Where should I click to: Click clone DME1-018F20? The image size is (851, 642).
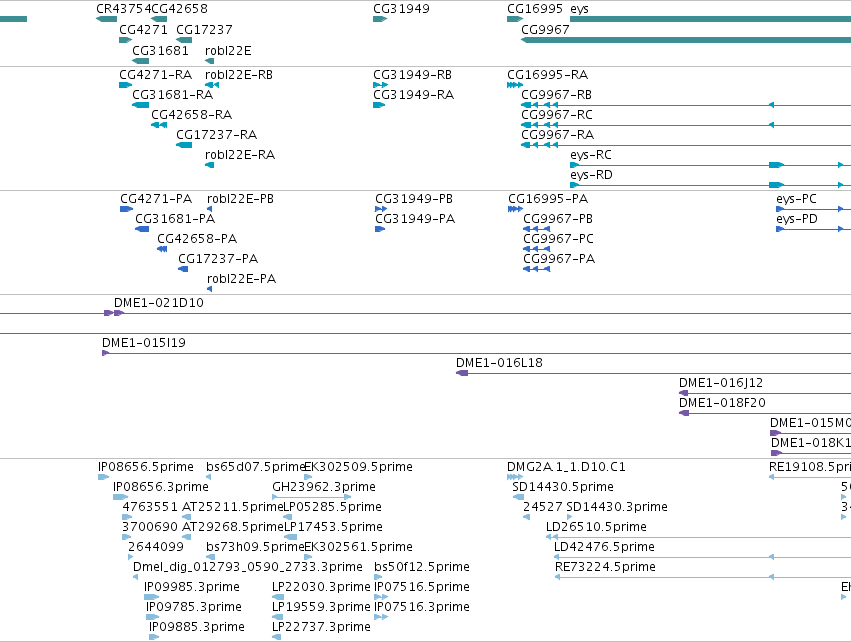pos(722,403)
